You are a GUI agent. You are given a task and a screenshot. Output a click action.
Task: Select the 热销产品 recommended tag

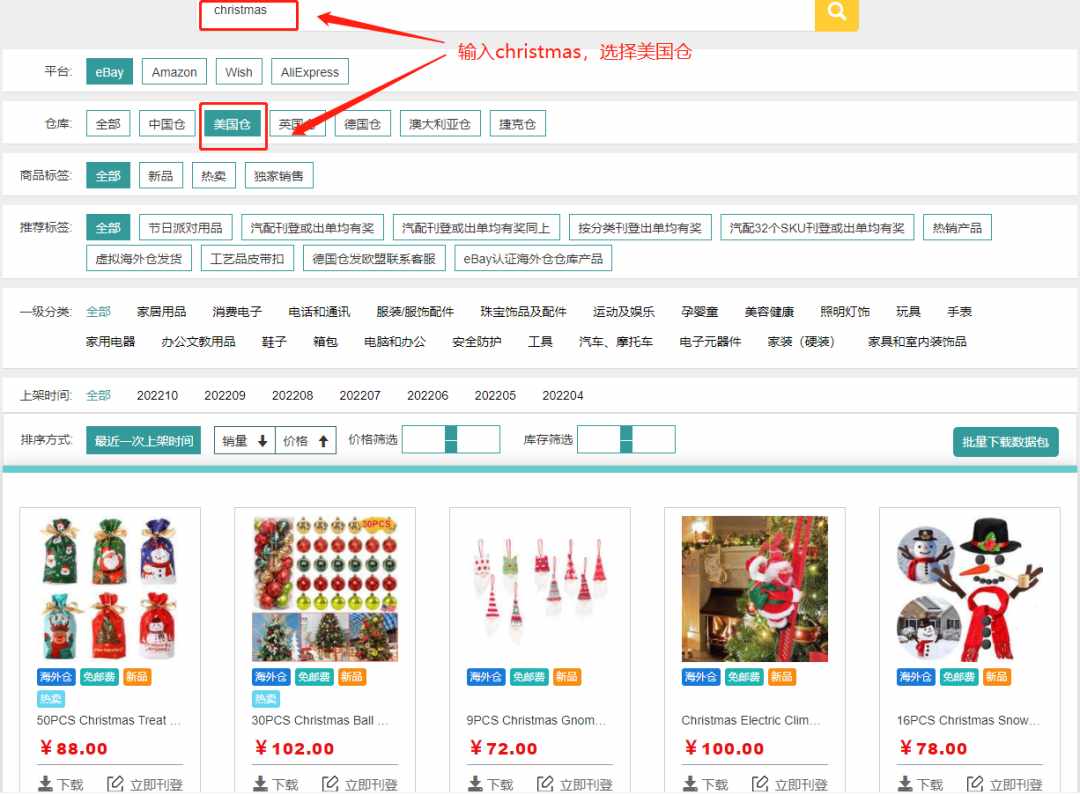click(x=957, y=227)
